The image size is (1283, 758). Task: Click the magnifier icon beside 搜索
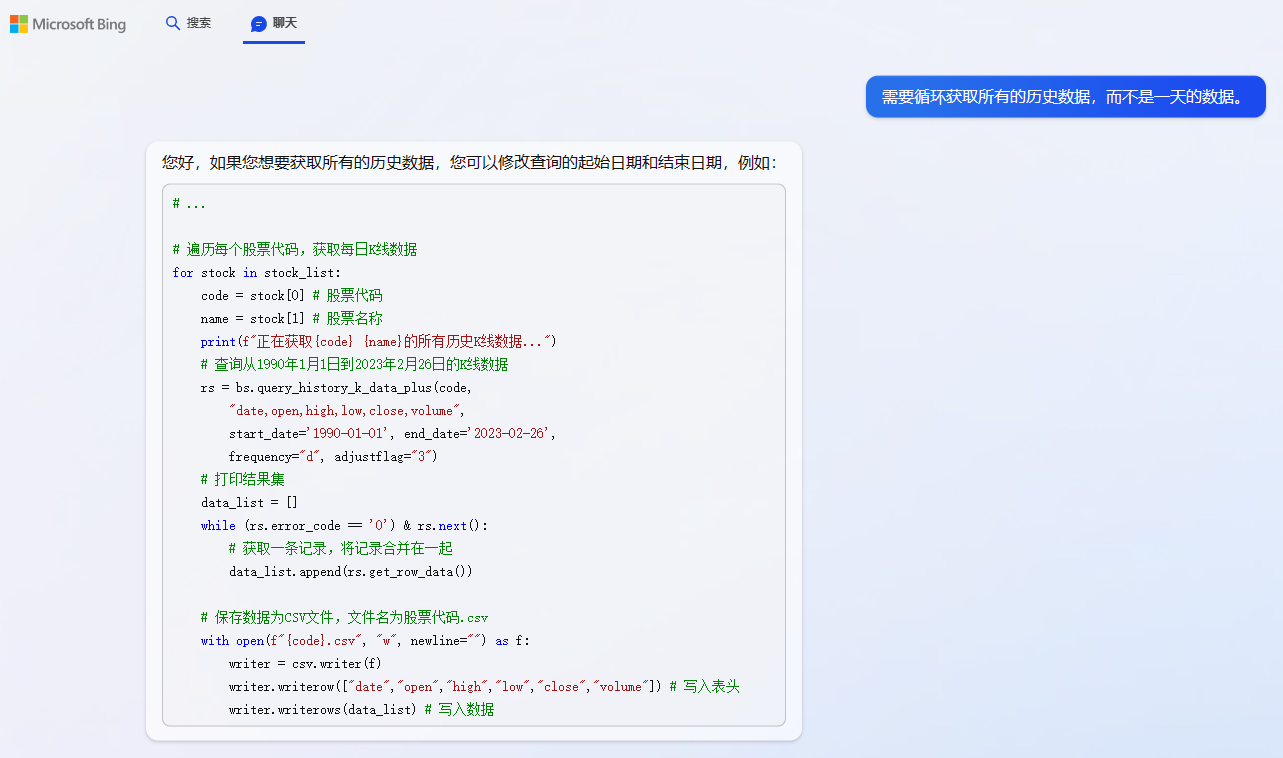coord(172,22)
